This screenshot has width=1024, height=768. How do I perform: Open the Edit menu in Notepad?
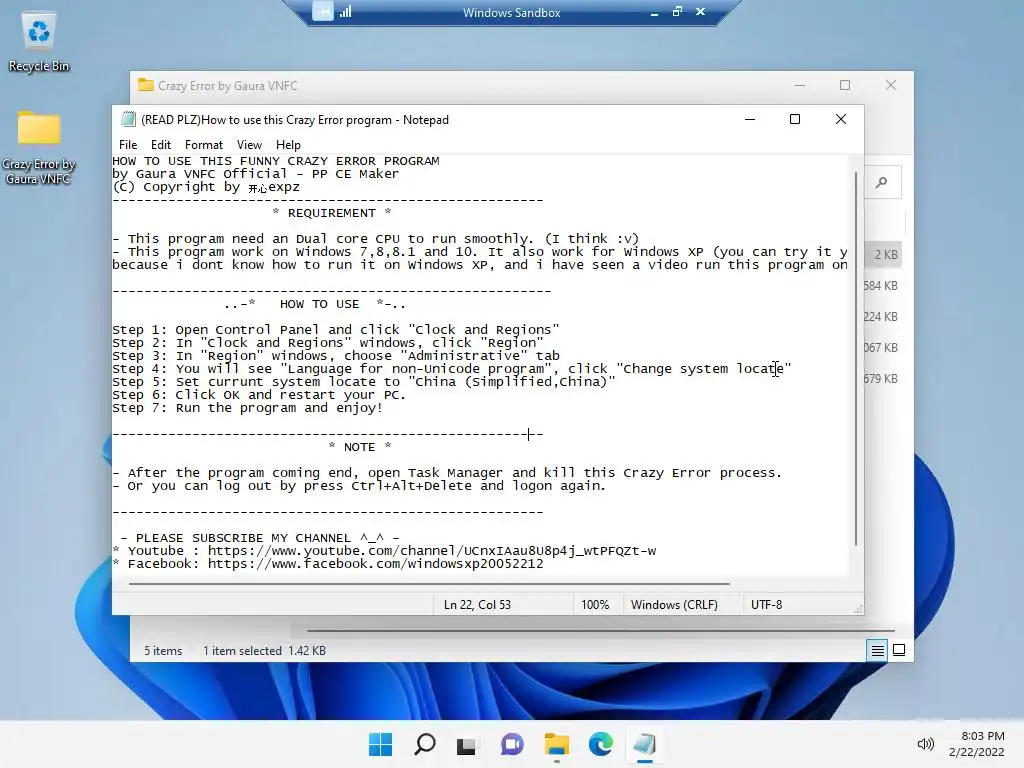[161, 145]
